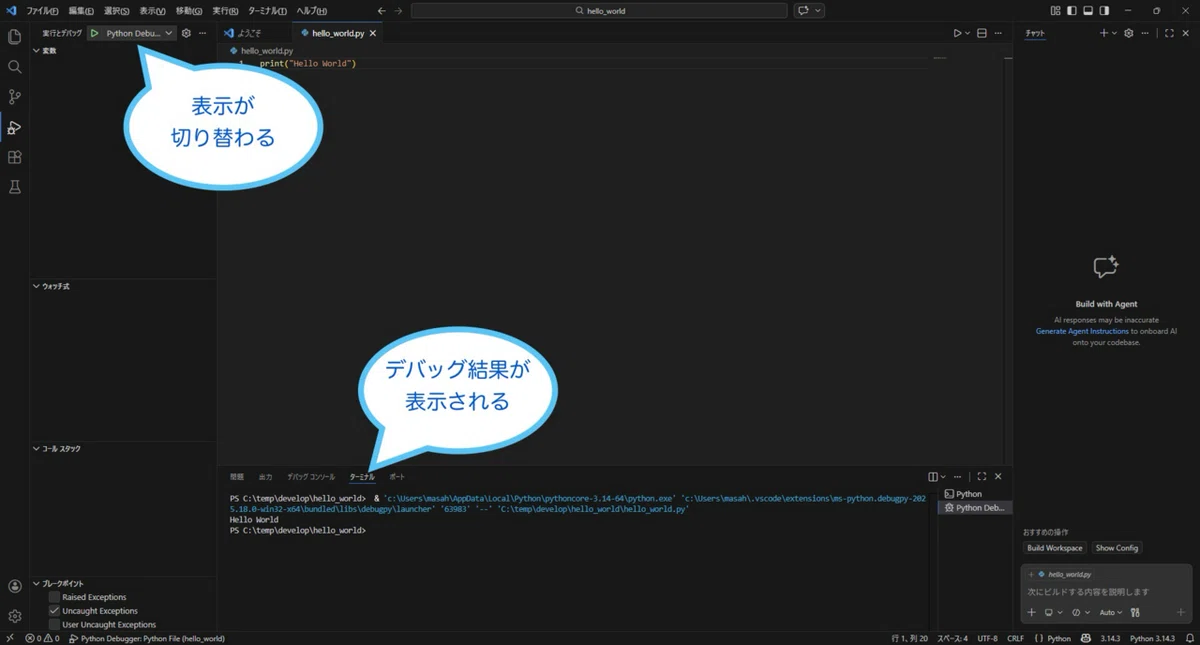This screenshot has height=645, width=1200.
Task: Open the 実行 menu
Action: tap(225, 11)
